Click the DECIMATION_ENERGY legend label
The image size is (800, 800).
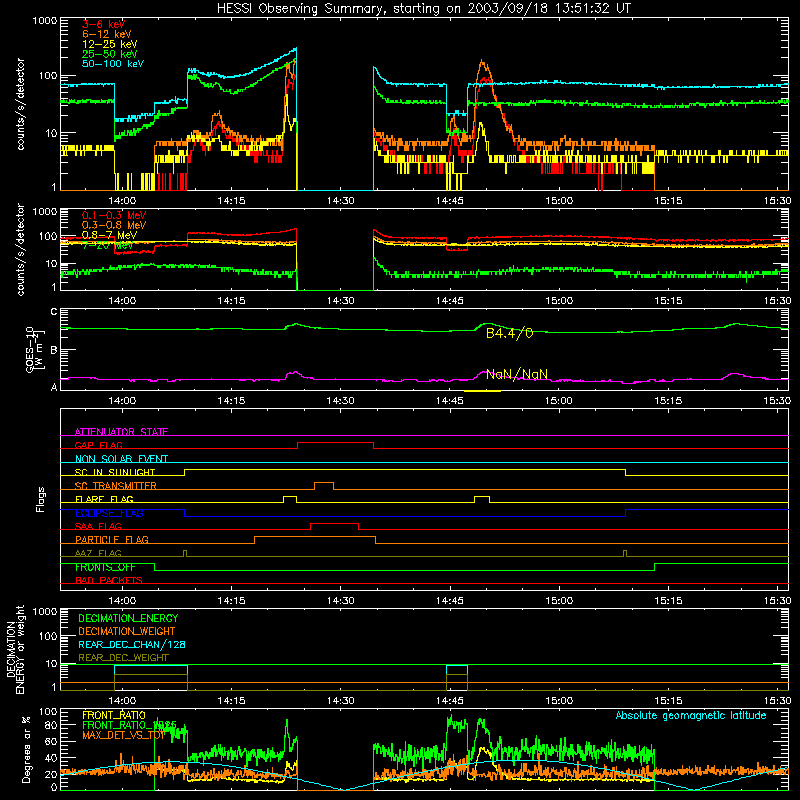pyautogui.click(x=128, y=618)
